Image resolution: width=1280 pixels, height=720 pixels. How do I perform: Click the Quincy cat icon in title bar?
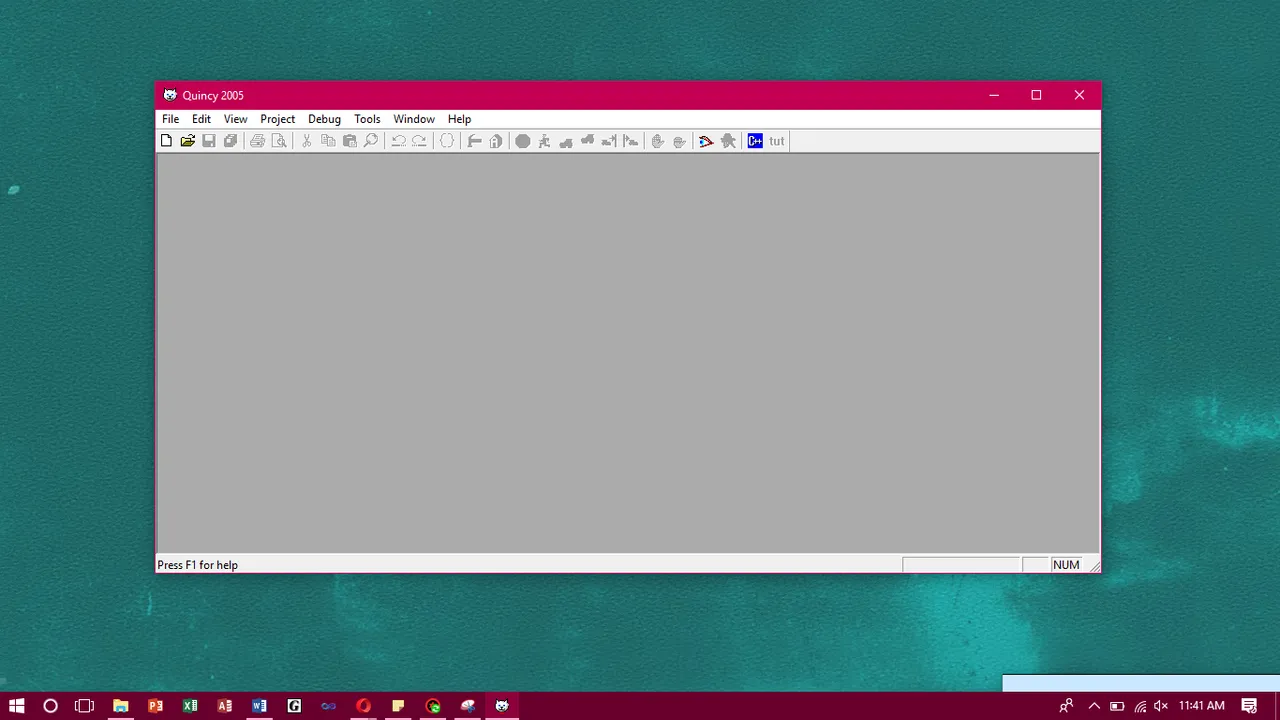coord(170,95)
